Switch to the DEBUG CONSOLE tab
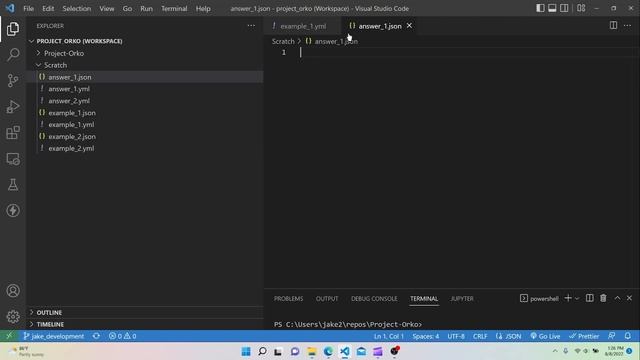Screen dimensions: 640x360 [x=374, y=299]
